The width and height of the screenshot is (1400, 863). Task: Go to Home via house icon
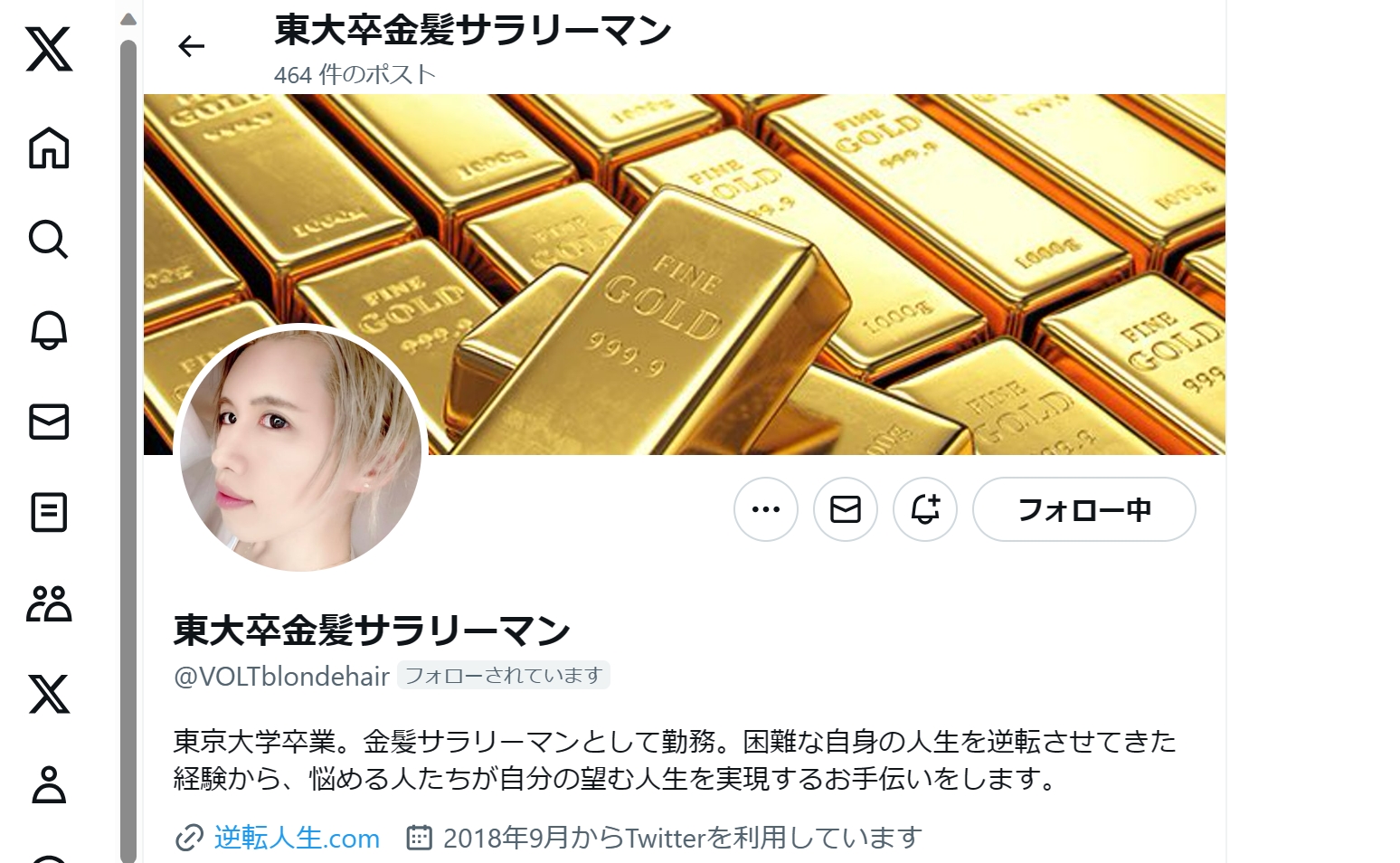click(49, 147)
